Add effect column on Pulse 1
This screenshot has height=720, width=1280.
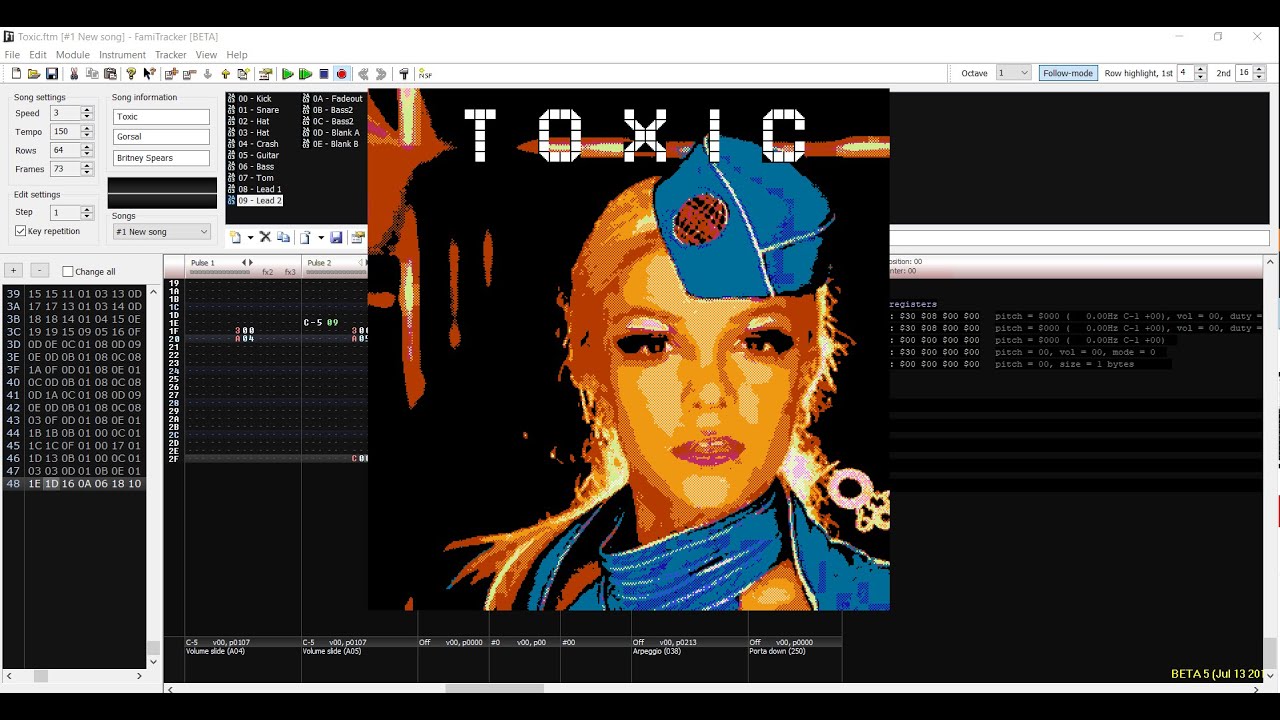pos(250,262)
